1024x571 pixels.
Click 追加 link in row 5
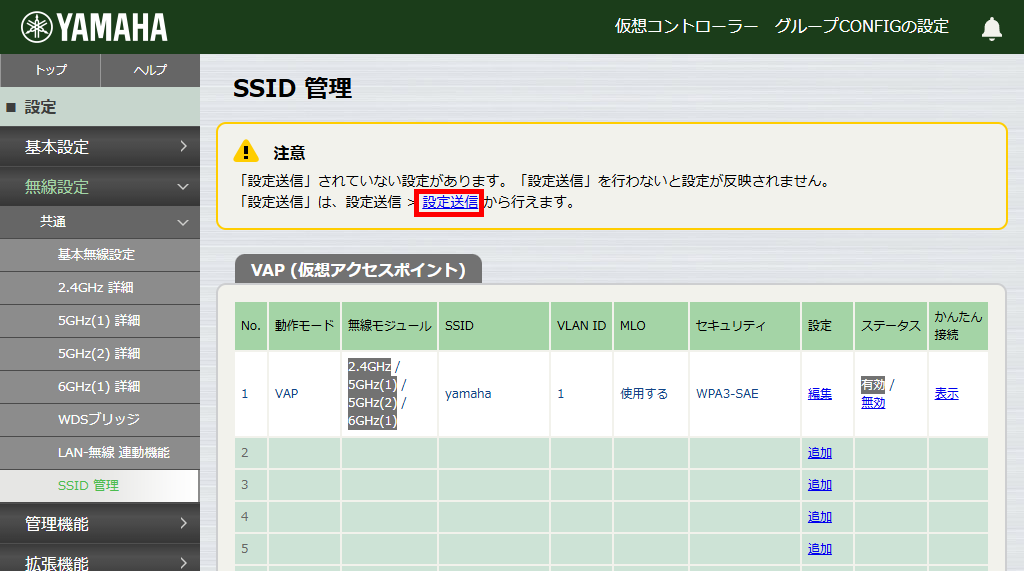click(820, 548)
